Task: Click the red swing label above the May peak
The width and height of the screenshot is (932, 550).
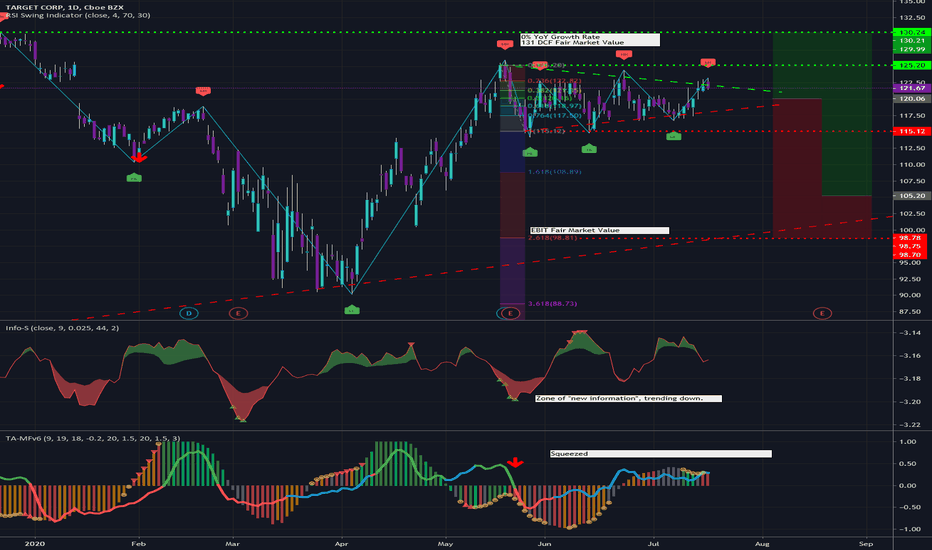Action: [x=505, y=45]
